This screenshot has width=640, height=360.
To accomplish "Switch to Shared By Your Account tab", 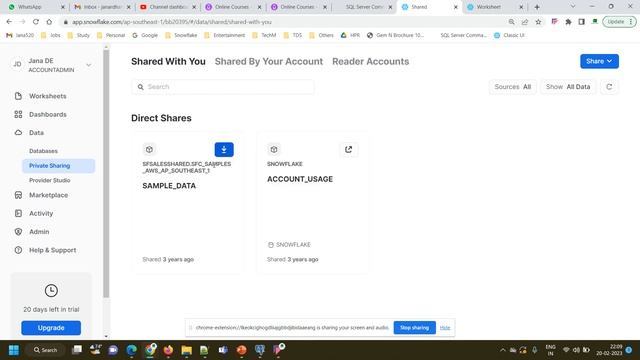I will (x=269, y=61).
